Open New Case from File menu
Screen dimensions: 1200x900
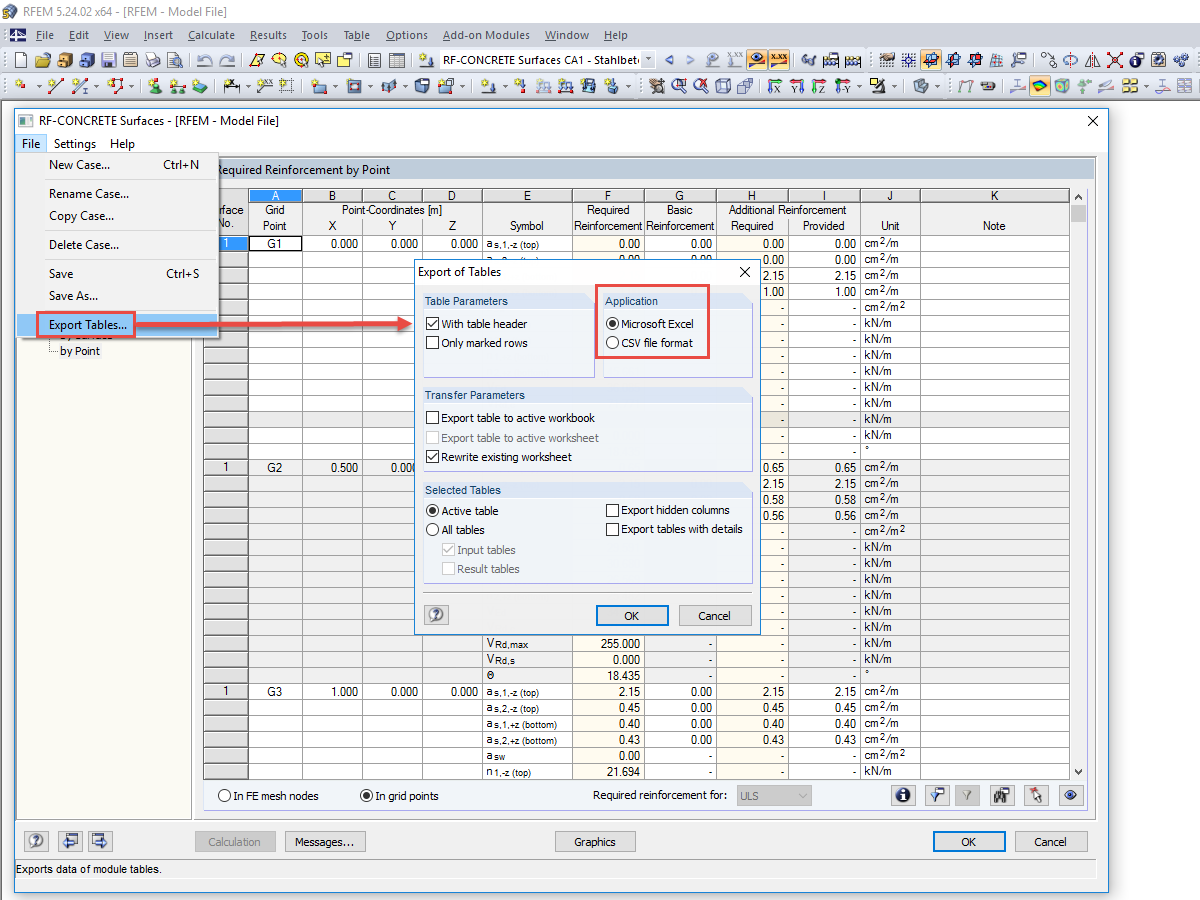[118, 165]
